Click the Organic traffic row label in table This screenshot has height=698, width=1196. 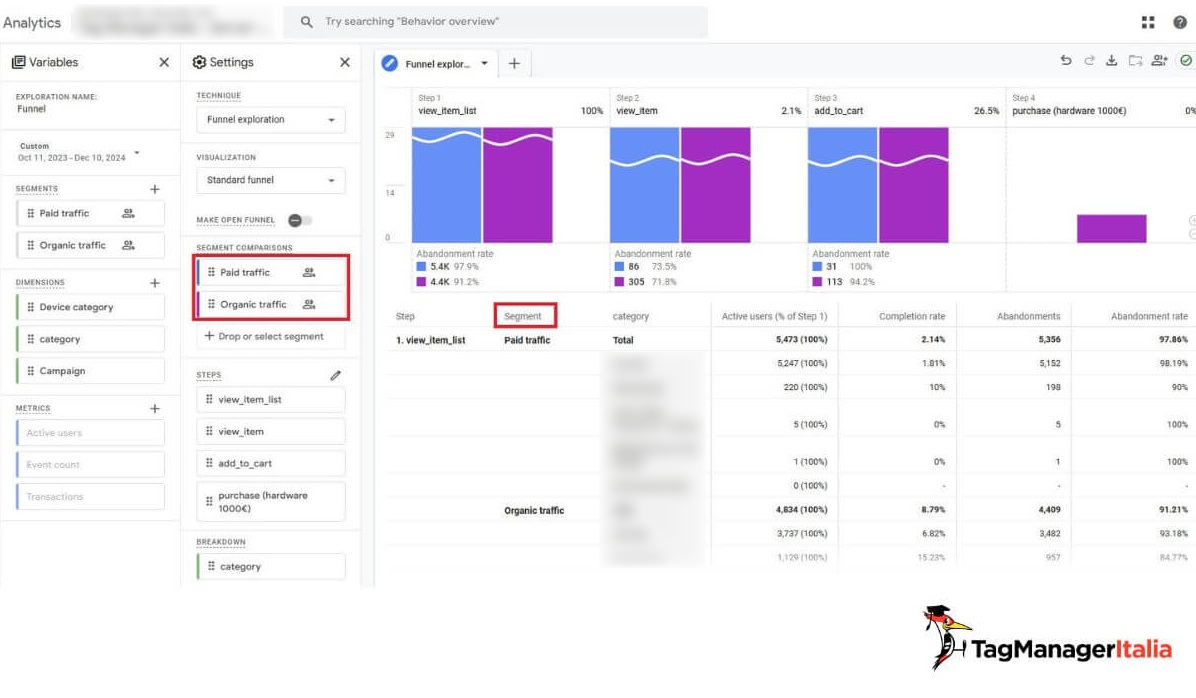(x=534, y=510)
